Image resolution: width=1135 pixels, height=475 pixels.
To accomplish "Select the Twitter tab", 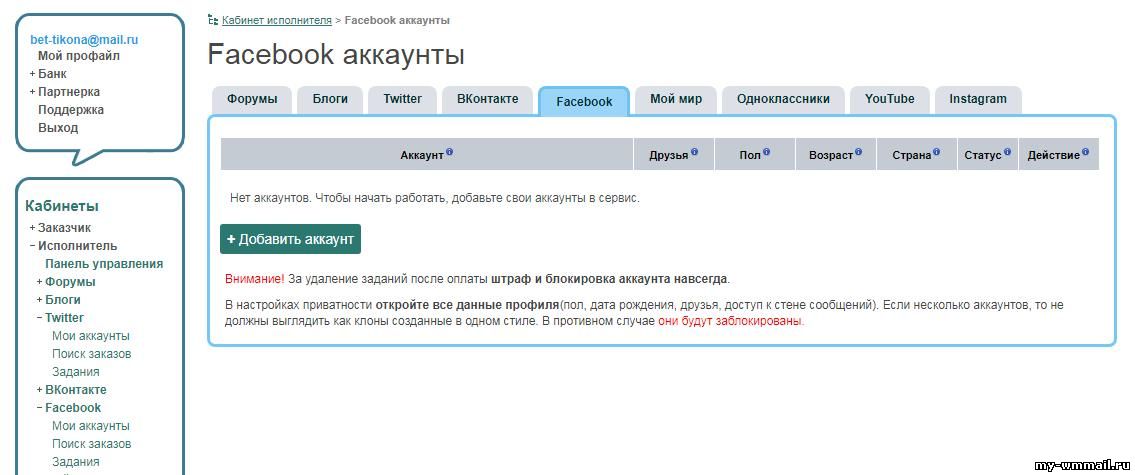I will (x=402, y=100).
